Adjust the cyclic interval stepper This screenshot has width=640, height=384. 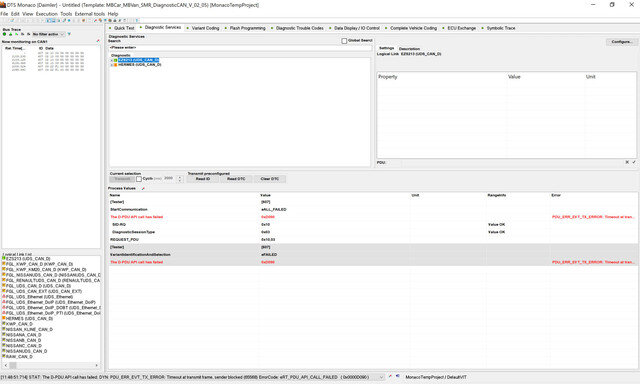[180, 179]
